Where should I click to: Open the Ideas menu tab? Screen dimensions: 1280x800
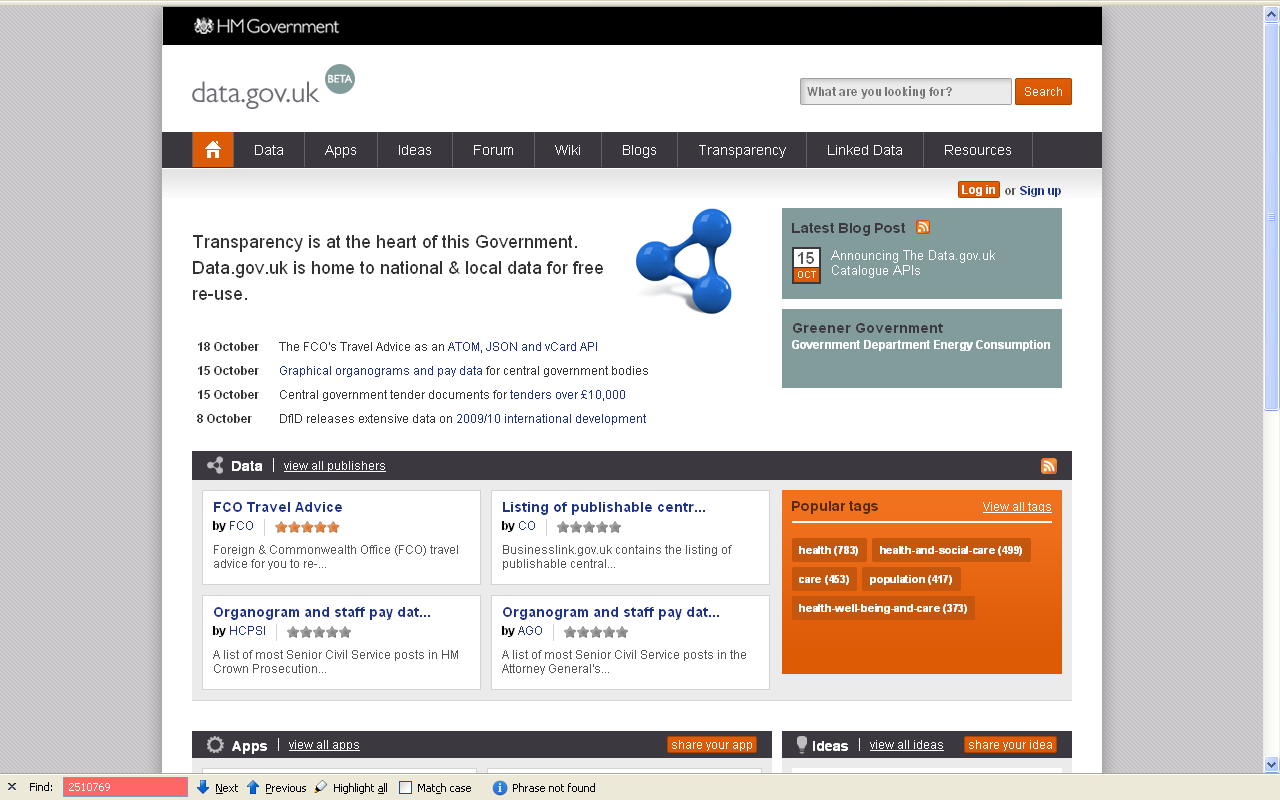(415, 150)
